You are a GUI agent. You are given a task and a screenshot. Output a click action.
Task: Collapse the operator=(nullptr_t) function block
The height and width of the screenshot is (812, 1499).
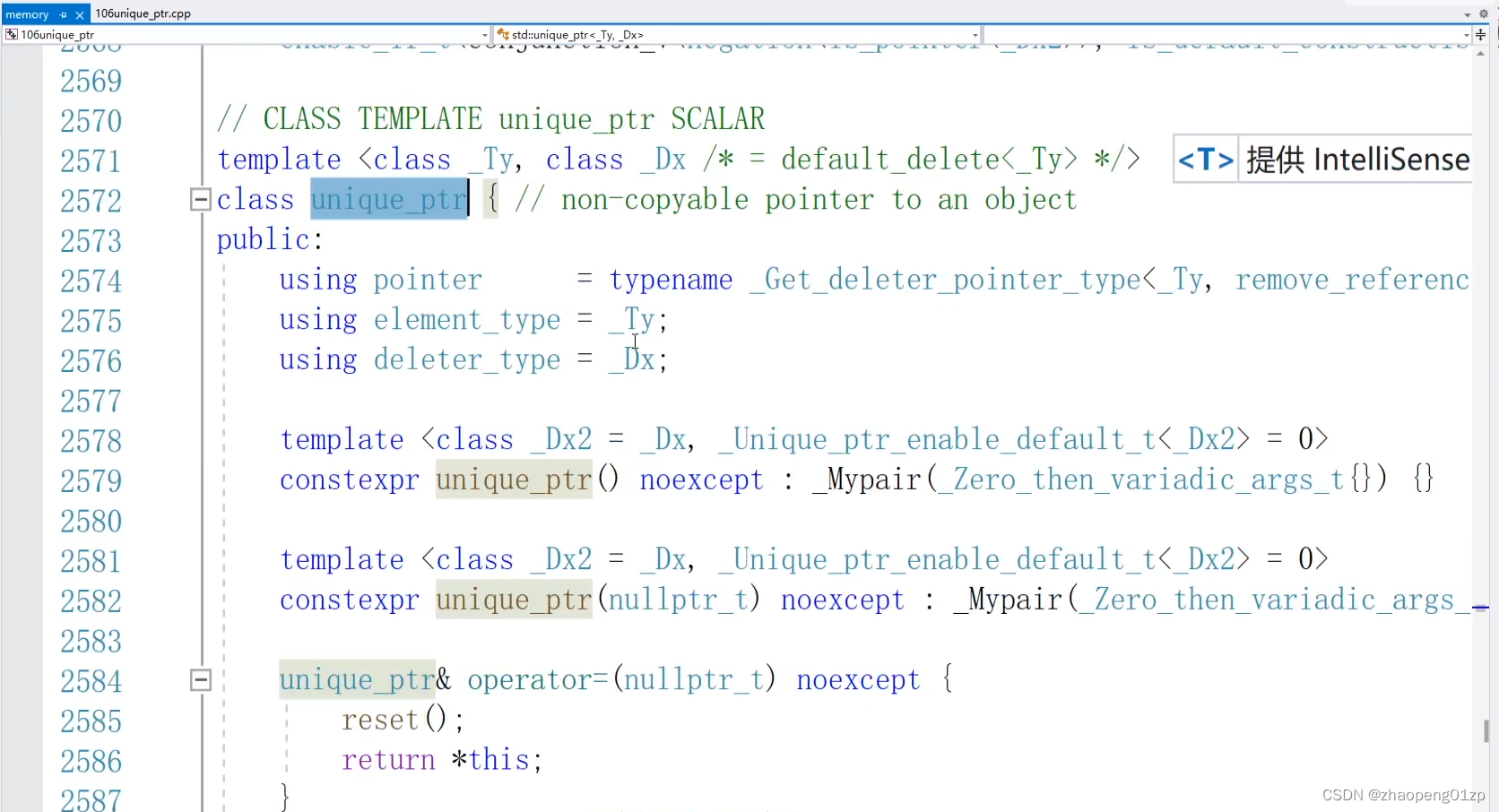pyautogui.click(x=201, y=680)
